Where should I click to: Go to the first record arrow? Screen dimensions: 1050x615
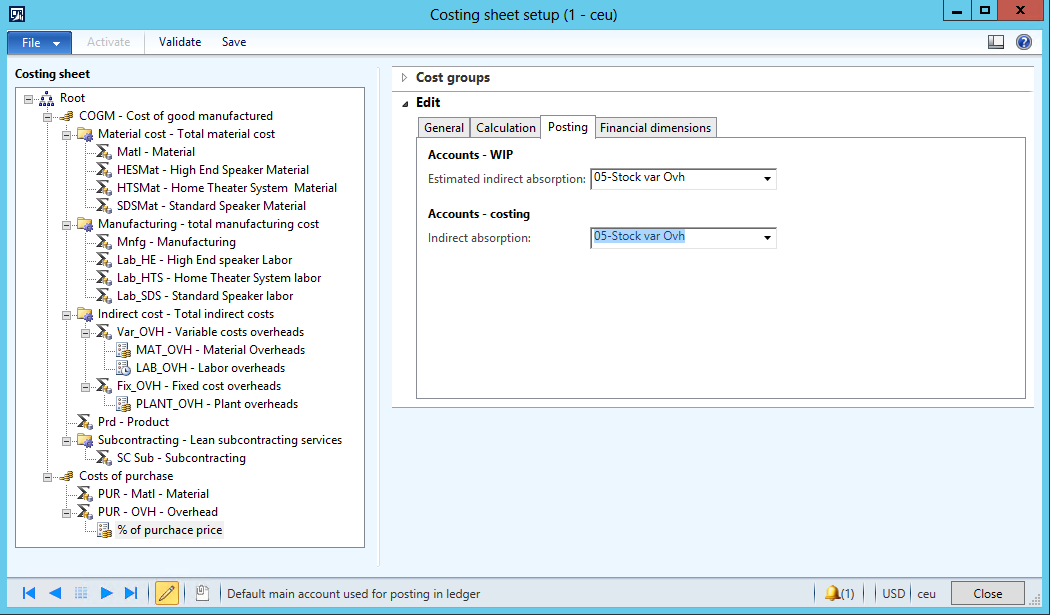29,593
